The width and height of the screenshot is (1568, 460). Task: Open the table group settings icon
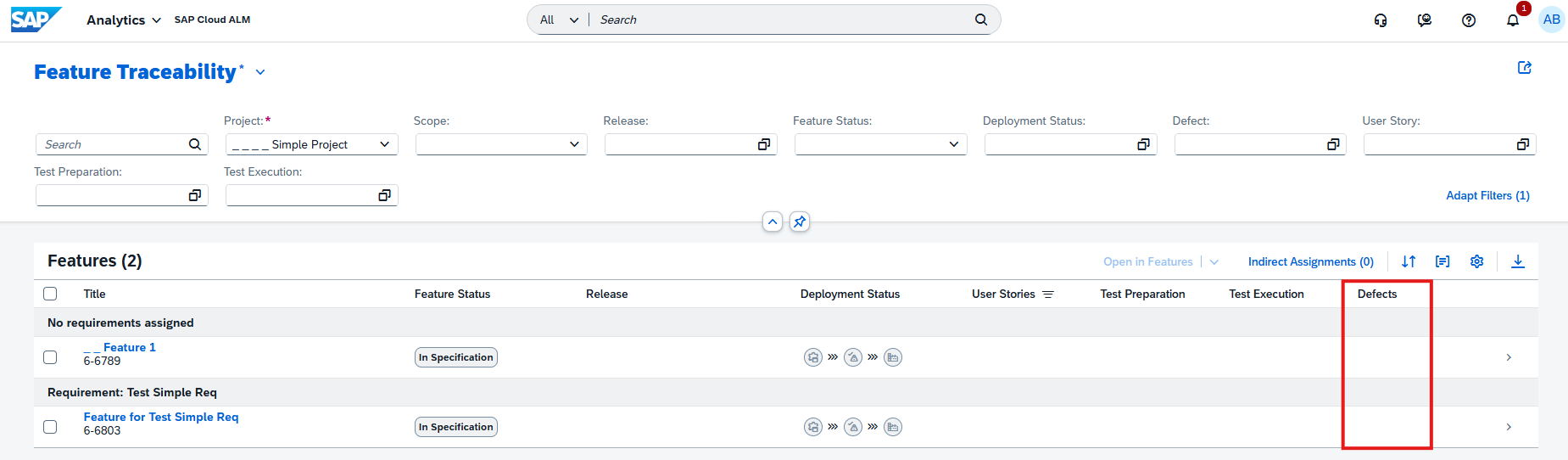tap(1442, 261)
